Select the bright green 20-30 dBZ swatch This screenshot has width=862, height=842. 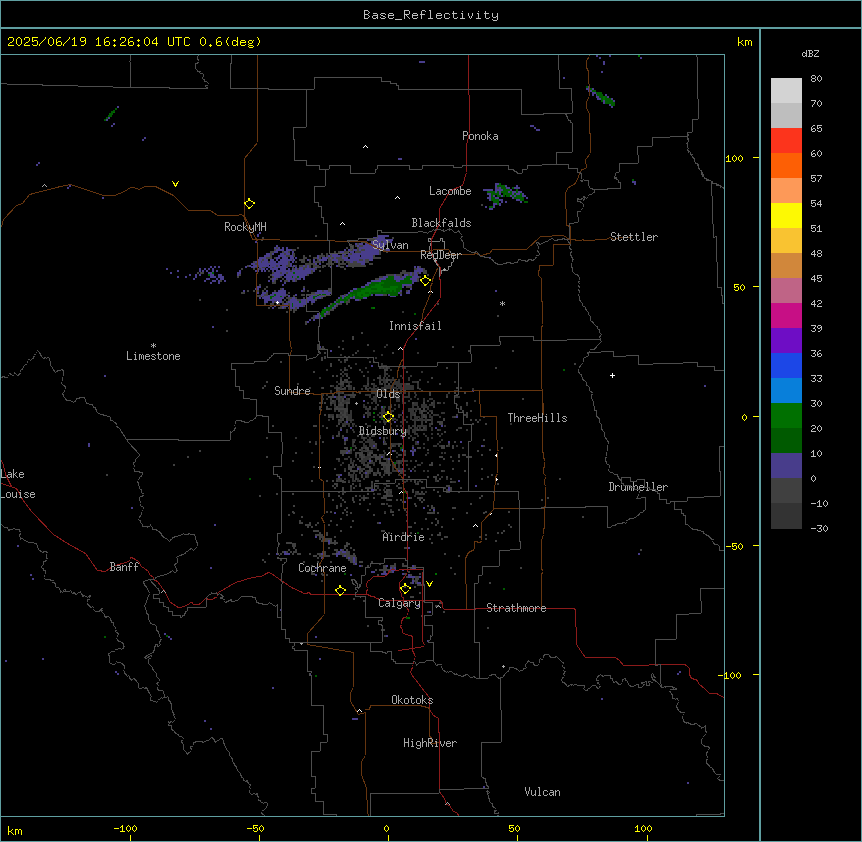786,416
